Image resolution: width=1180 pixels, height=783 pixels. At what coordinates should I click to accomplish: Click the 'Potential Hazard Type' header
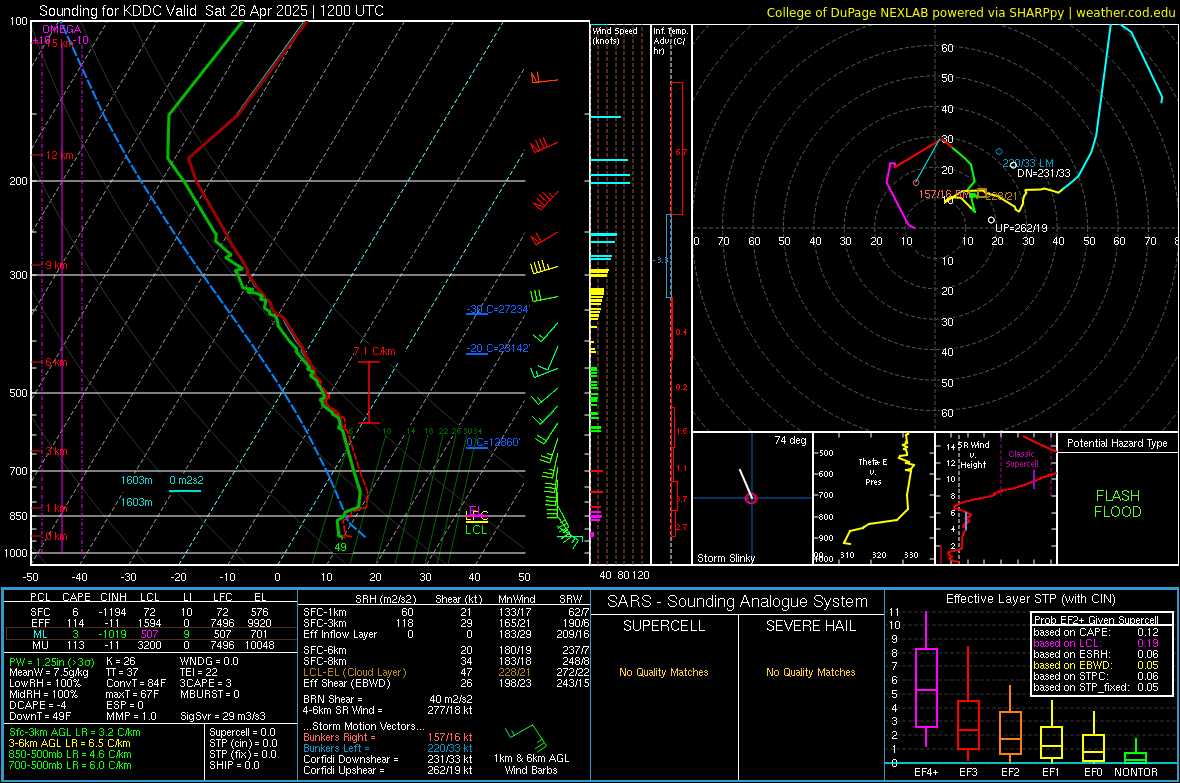[x=1117, y=443]
